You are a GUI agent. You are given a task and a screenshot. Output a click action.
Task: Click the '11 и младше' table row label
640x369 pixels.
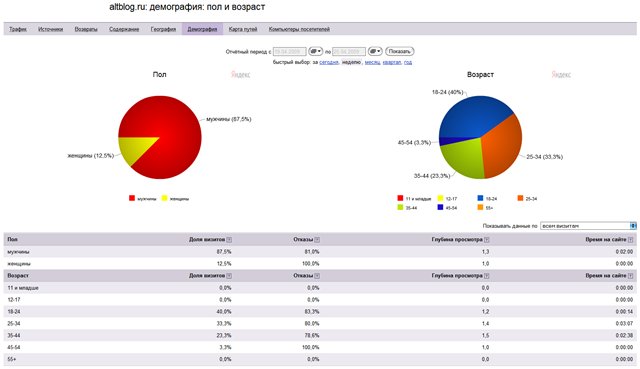pos(23,288)
